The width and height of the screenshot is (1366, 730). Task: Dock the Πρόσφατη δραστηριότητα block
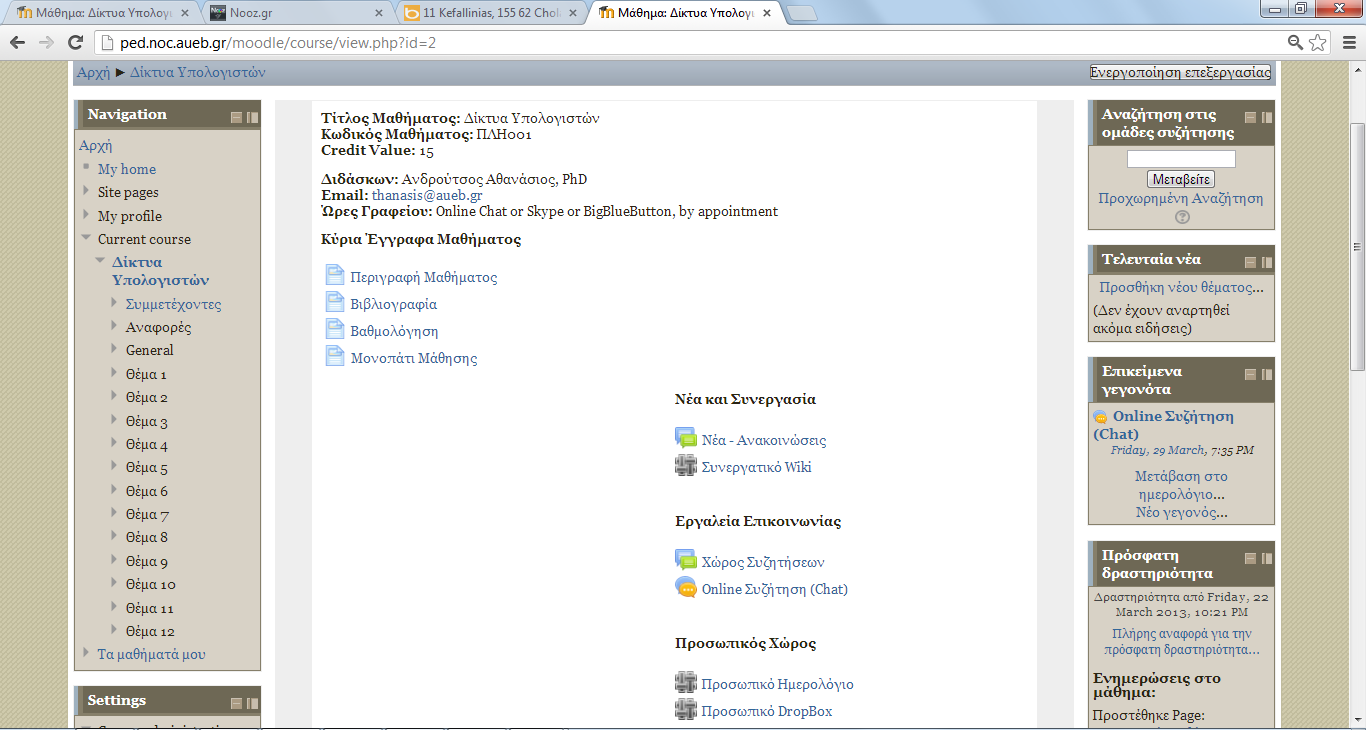1266,558
